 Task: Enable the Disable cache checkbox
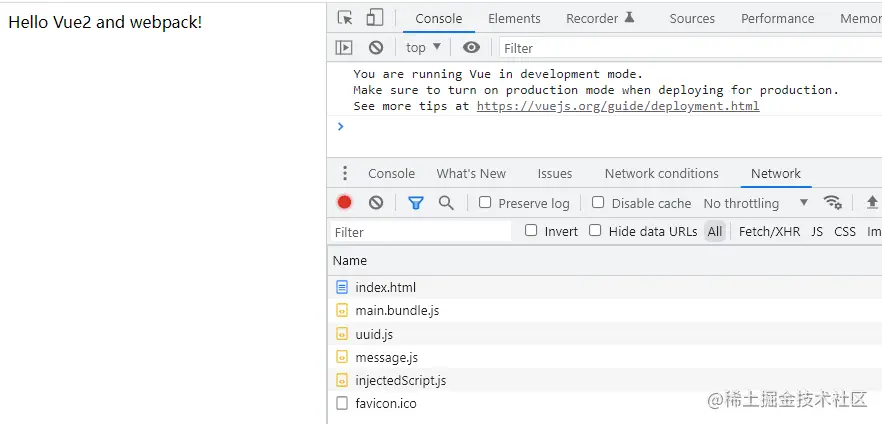[598, 202]
